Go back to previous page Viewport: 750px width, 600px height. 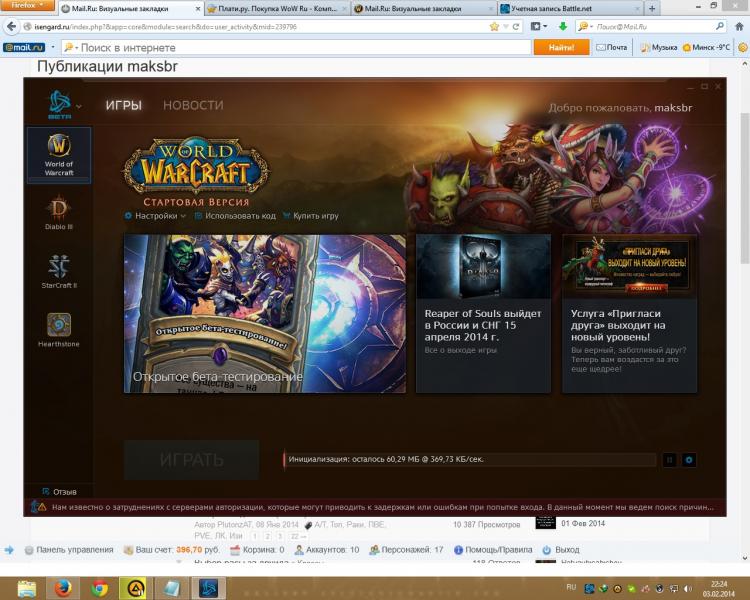coord(11,26)
